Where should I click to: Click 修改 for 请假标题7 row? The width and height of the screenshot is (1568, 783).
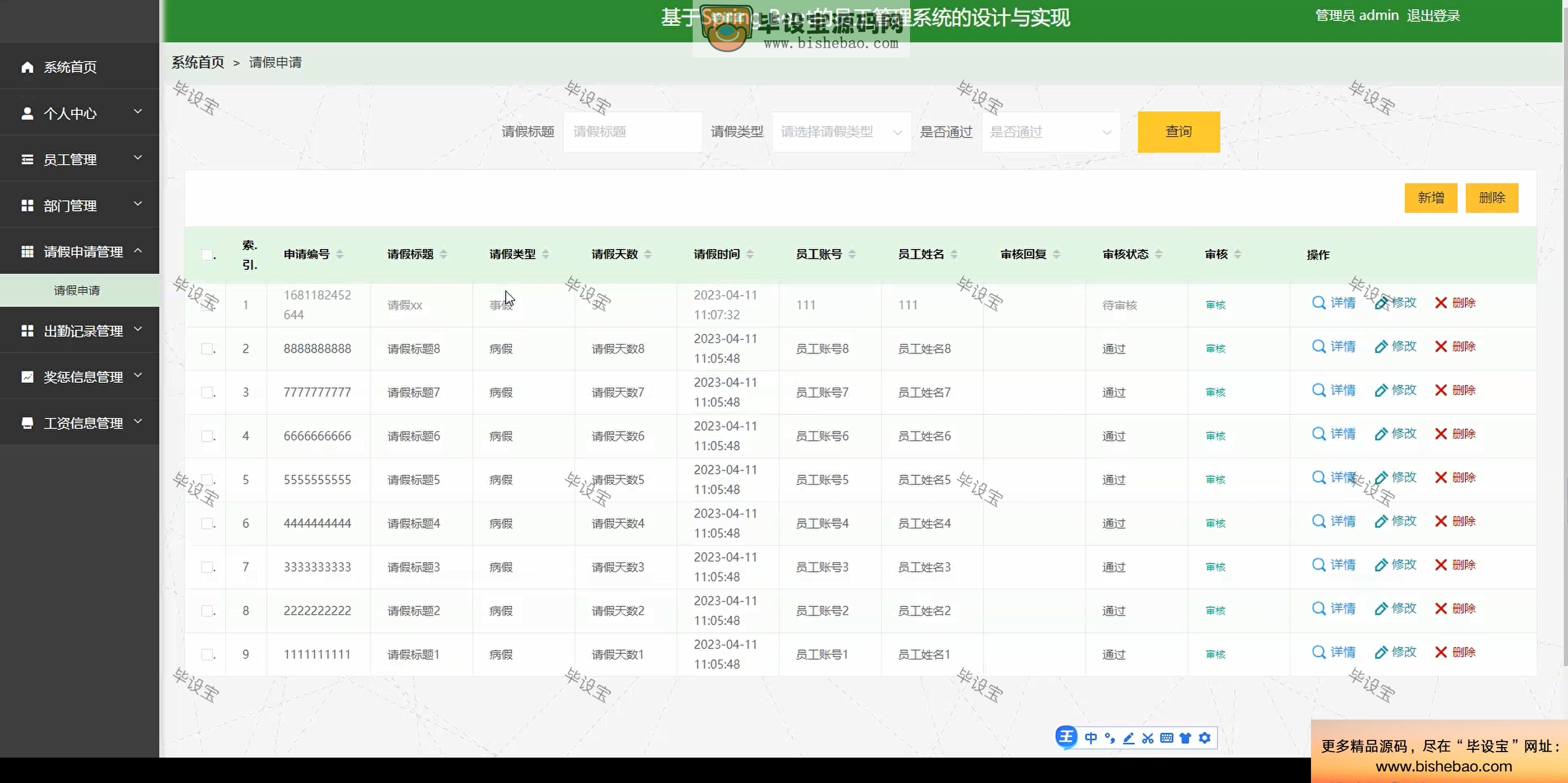[1395, 390]
